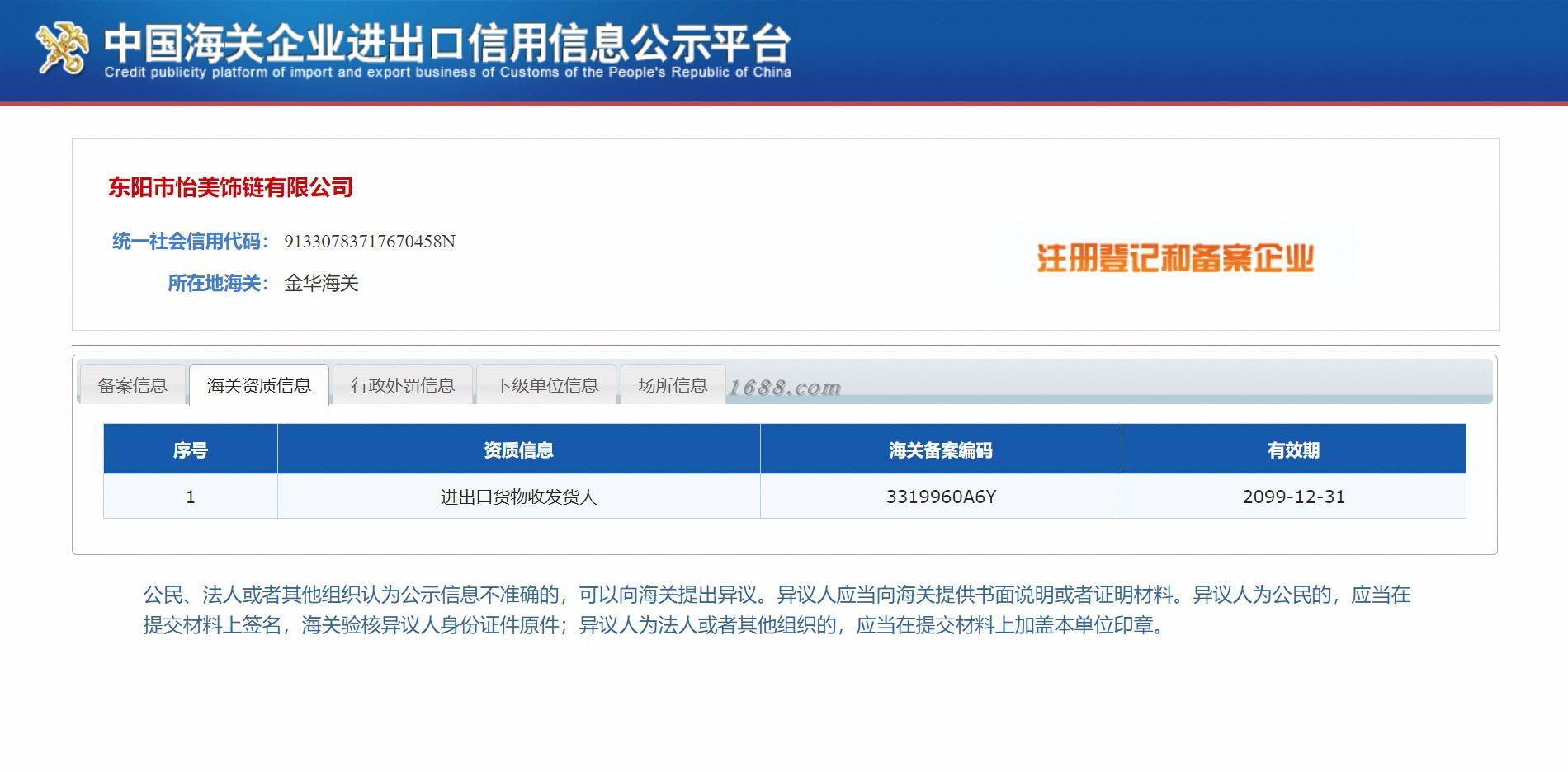Screen dimensions: 1568x772
Task: Click the 进出口货物收发货人 cell
Action: (x=518, y=497)
